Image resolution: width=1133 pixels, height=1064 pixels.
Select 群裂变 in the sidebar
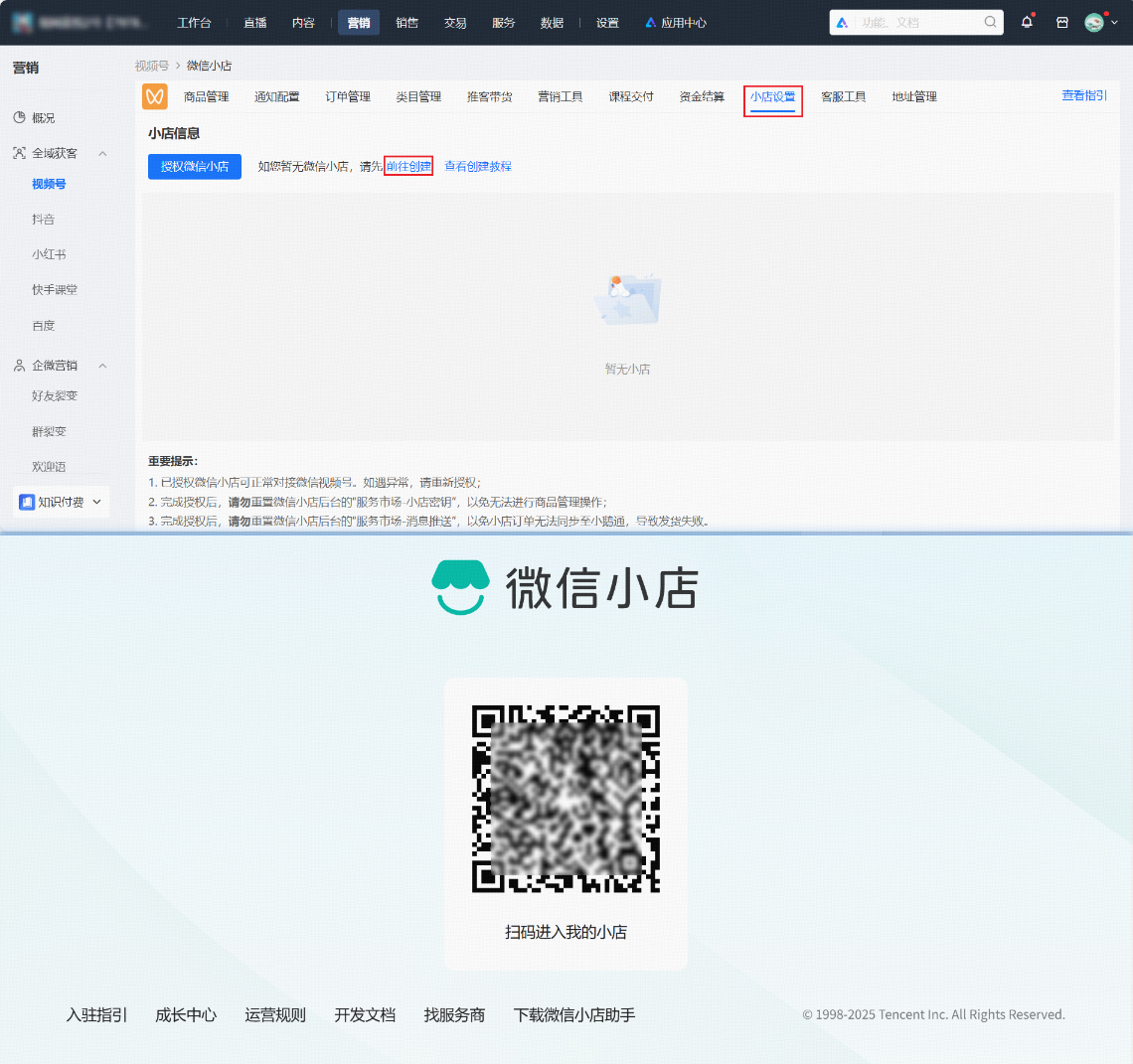coord(49,431)
